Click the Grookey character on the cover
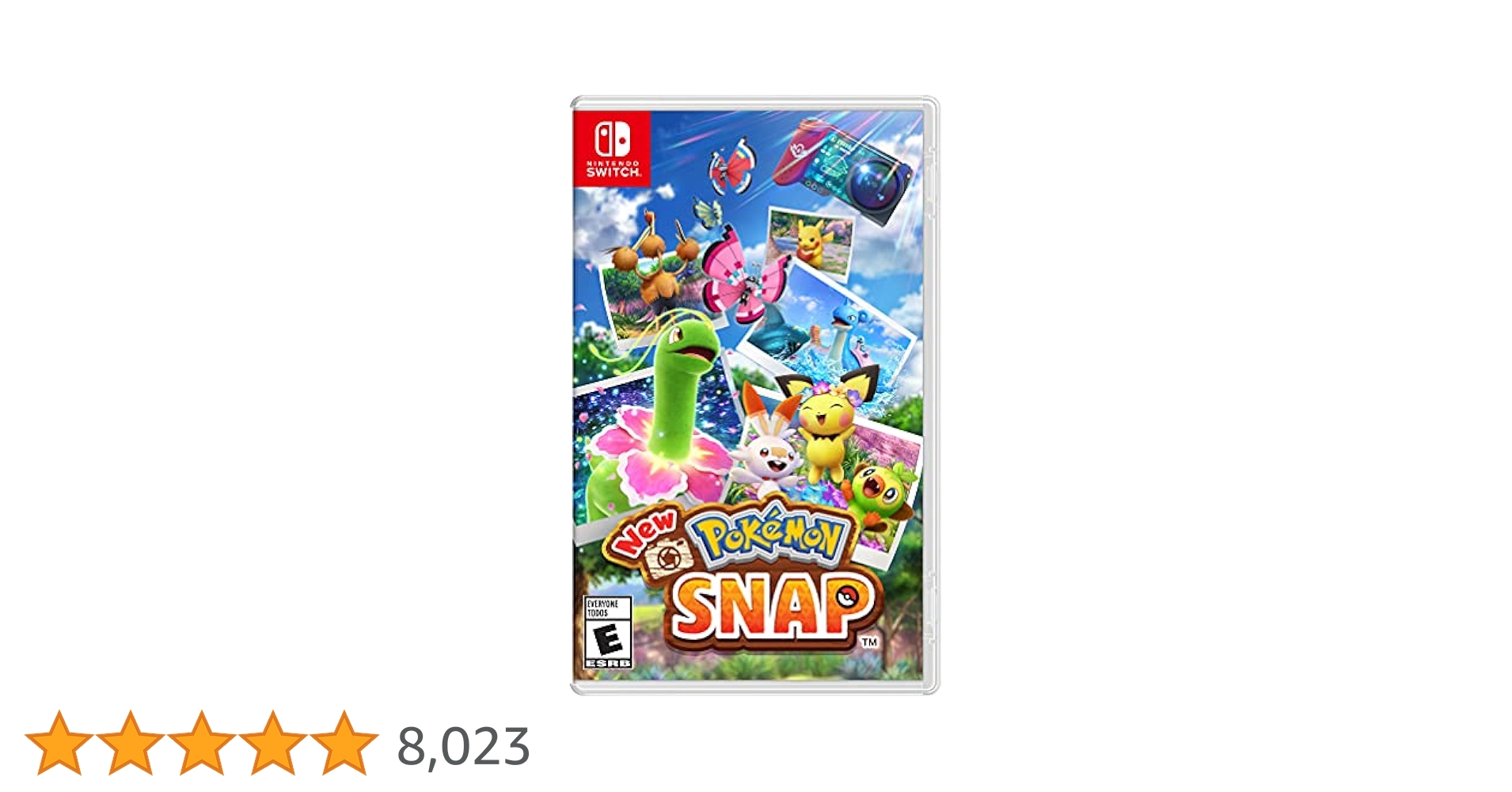1512x792 pixels. tap(879, 495)
